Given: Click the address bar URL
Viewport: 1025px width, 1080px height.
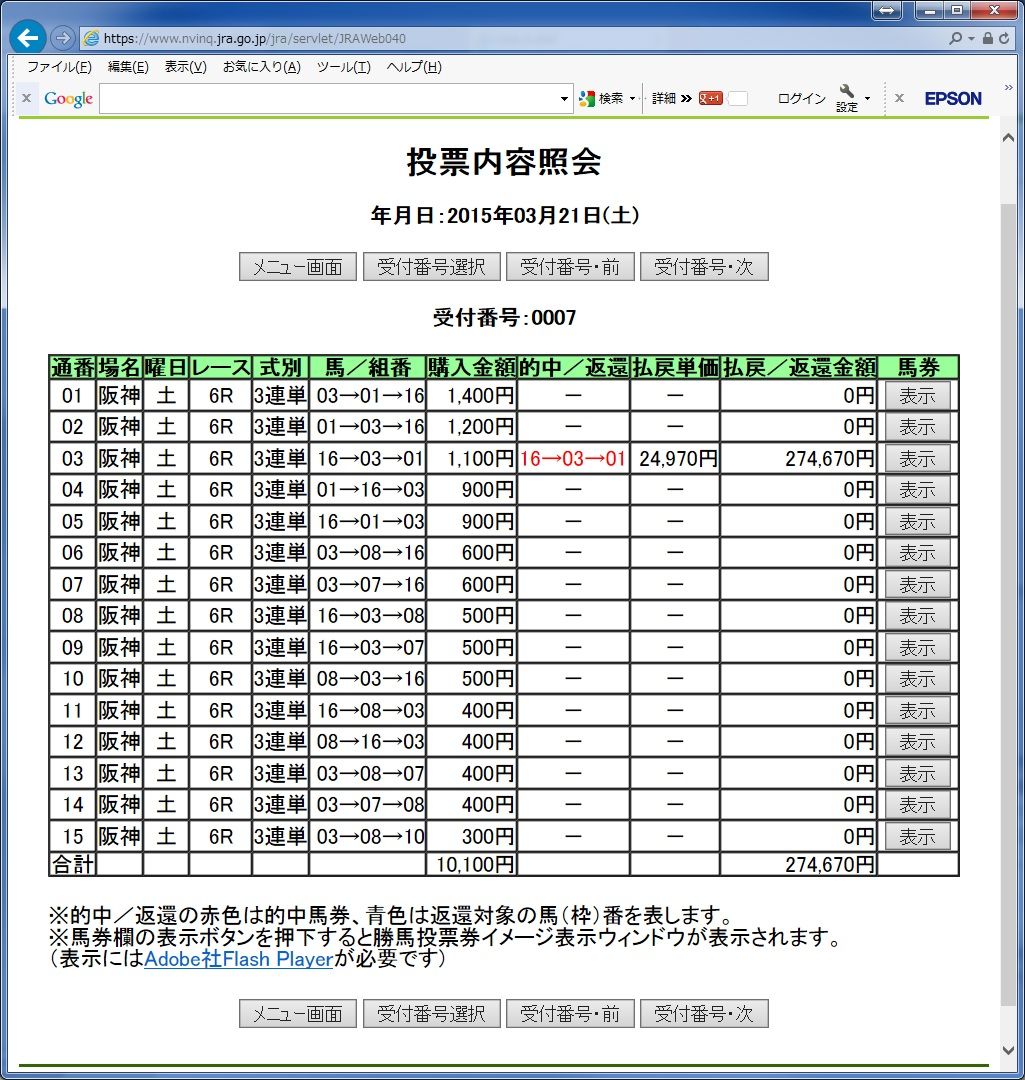Looking at the screenshot, I should [254, 39].
